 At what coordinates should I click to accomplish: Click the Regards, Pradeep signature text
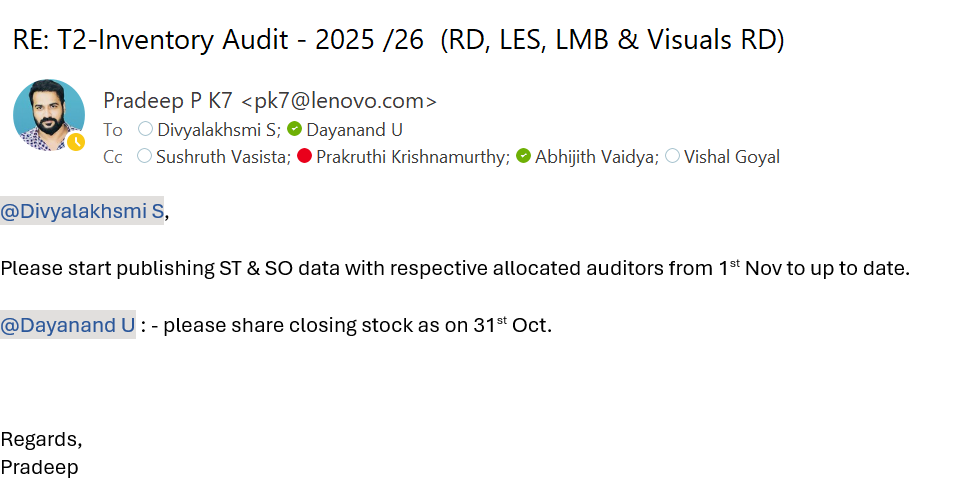(x=41, y=453)
